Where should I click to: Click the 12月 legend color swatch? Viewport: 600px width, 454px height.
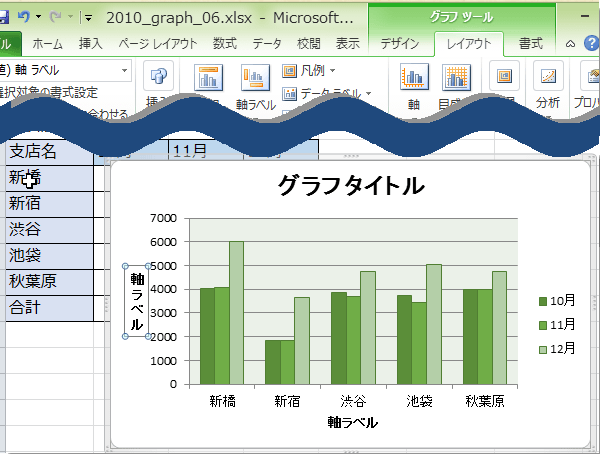click(543, 349)
